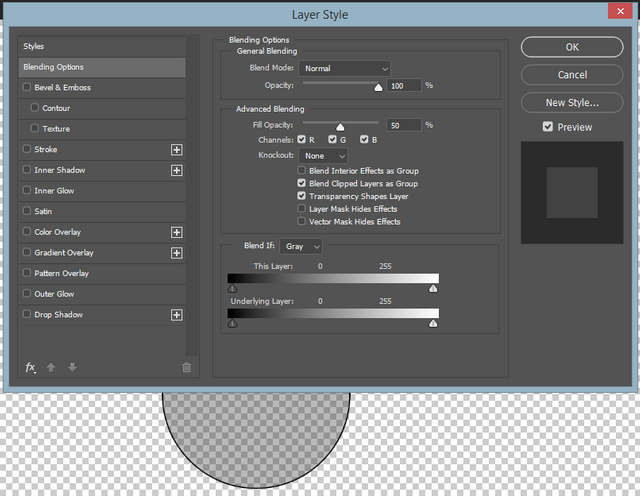Toggle Pattern Overlay checkbox
Screen dimensions: 640x496
(27, 272)
